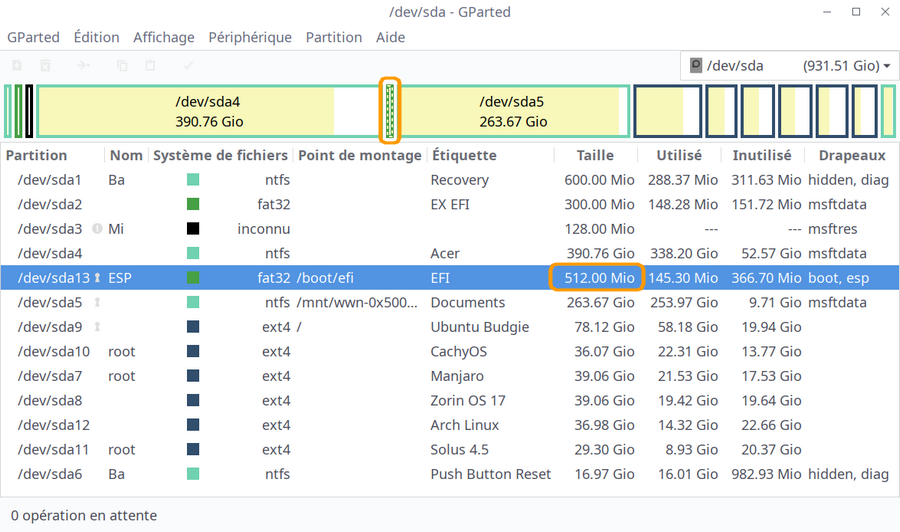Click the Paste partition toolbar icon
Screen dimensions: 900x532
coord(151,66)
